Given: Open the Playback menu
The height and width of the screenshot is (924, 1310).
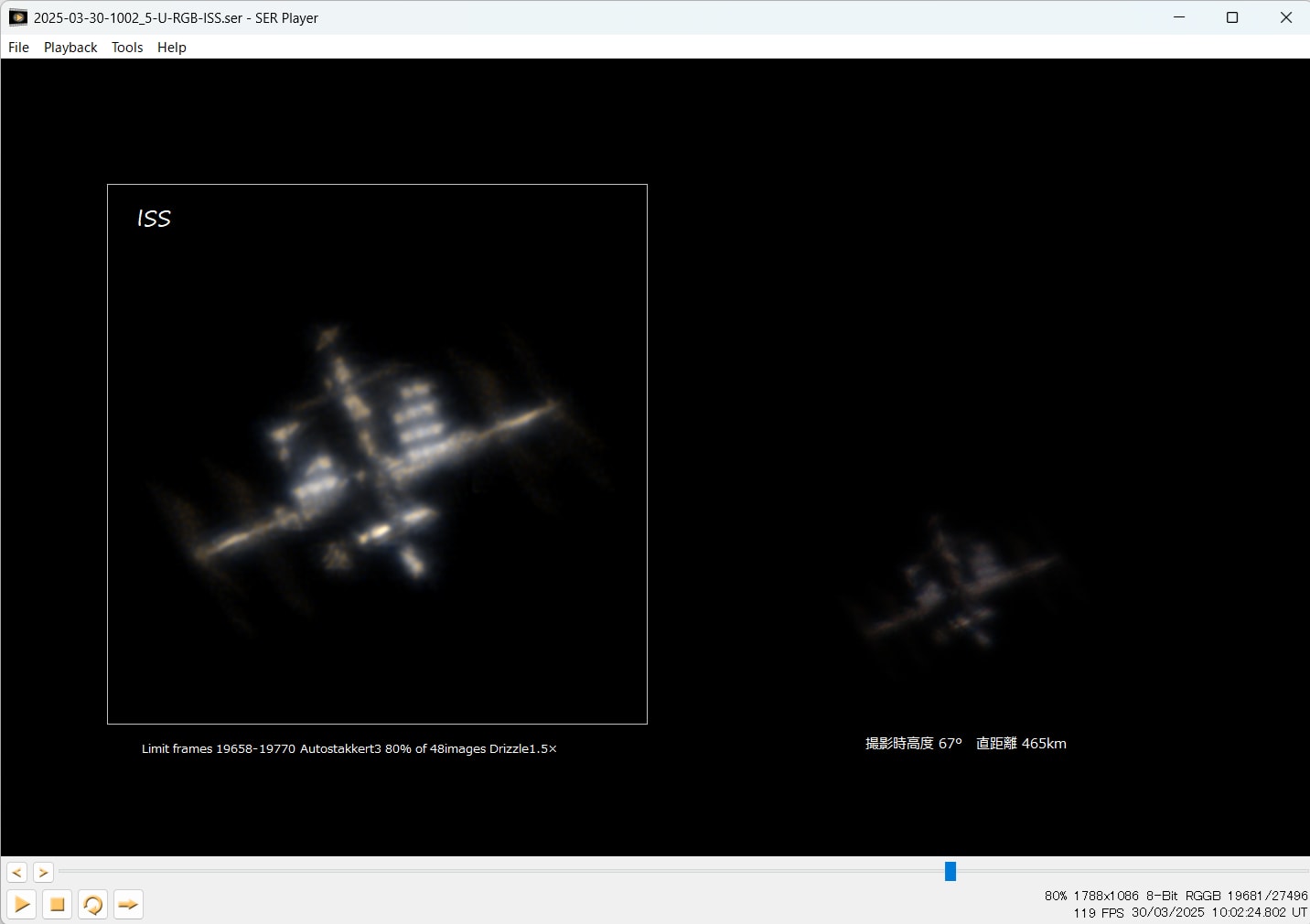Looking at the screenshot, I should tap(70, 48).
